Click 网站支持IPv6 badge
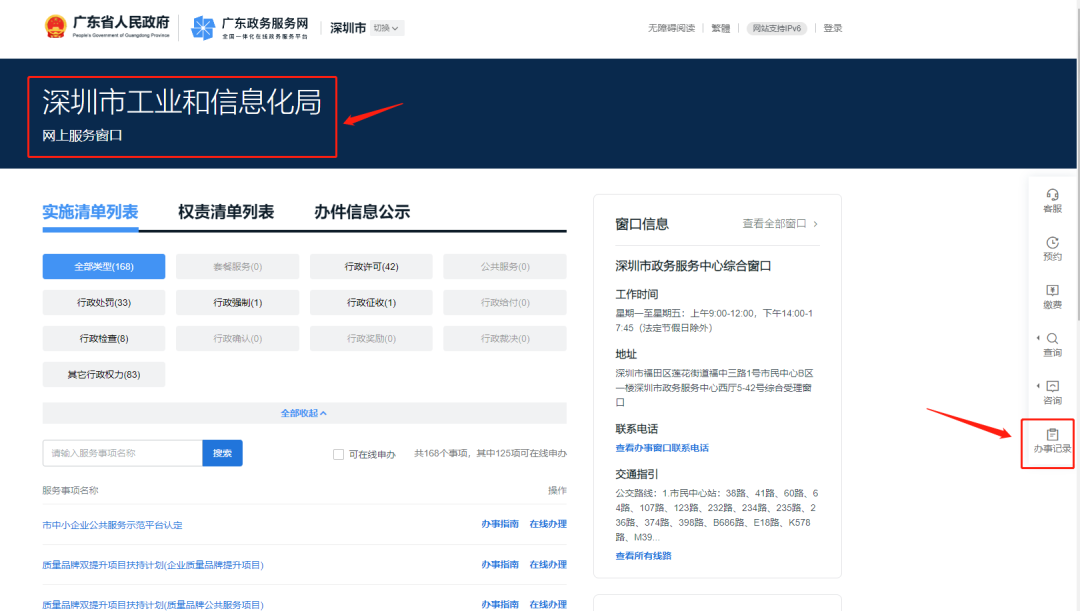Screen dimensions: 1080x611 click(x=776, y=28)
